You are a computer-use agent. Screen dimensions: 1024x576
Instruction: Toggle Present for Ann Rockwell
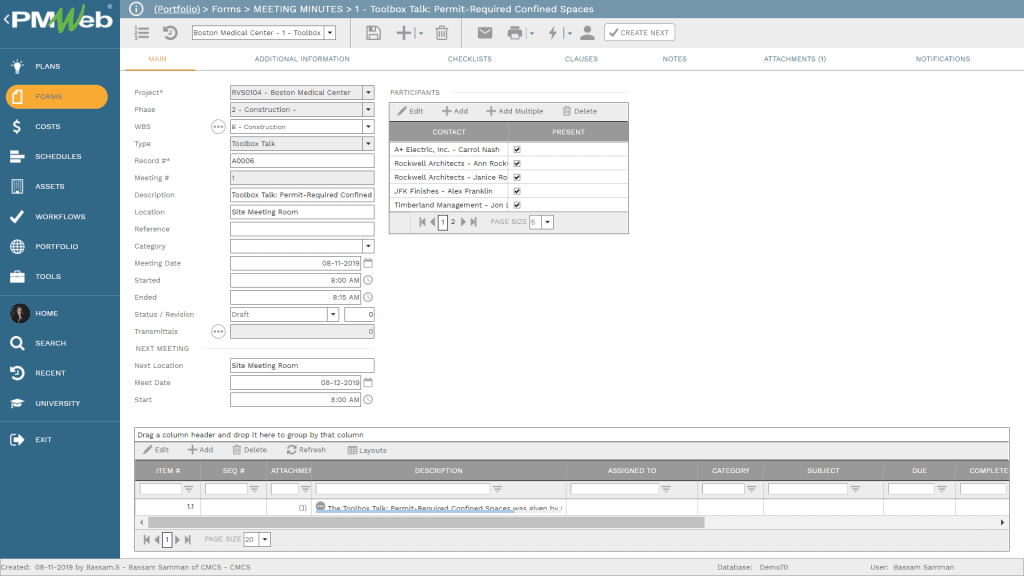(x=517, y=163)
